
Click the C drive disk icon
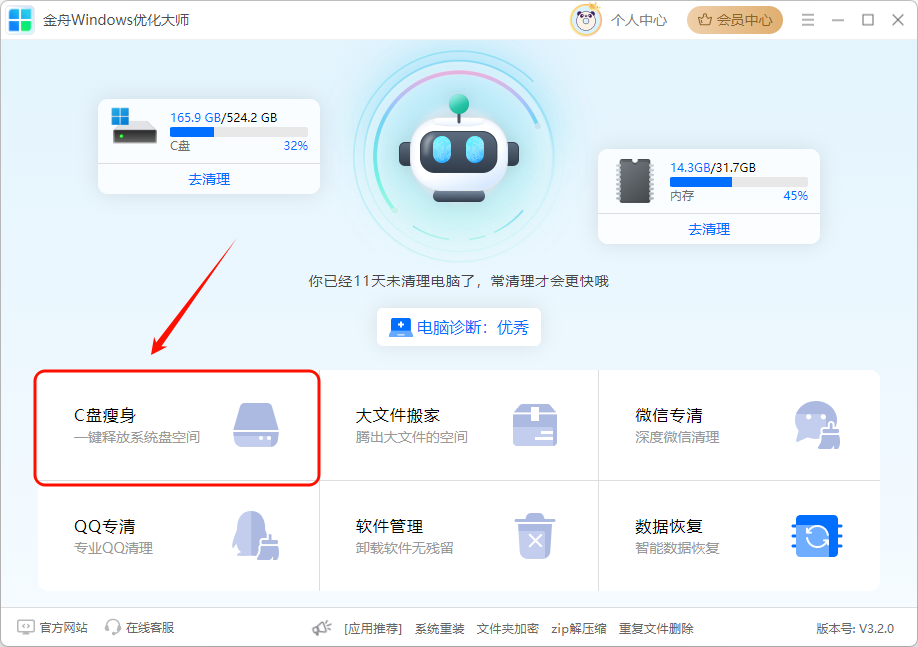134,126
